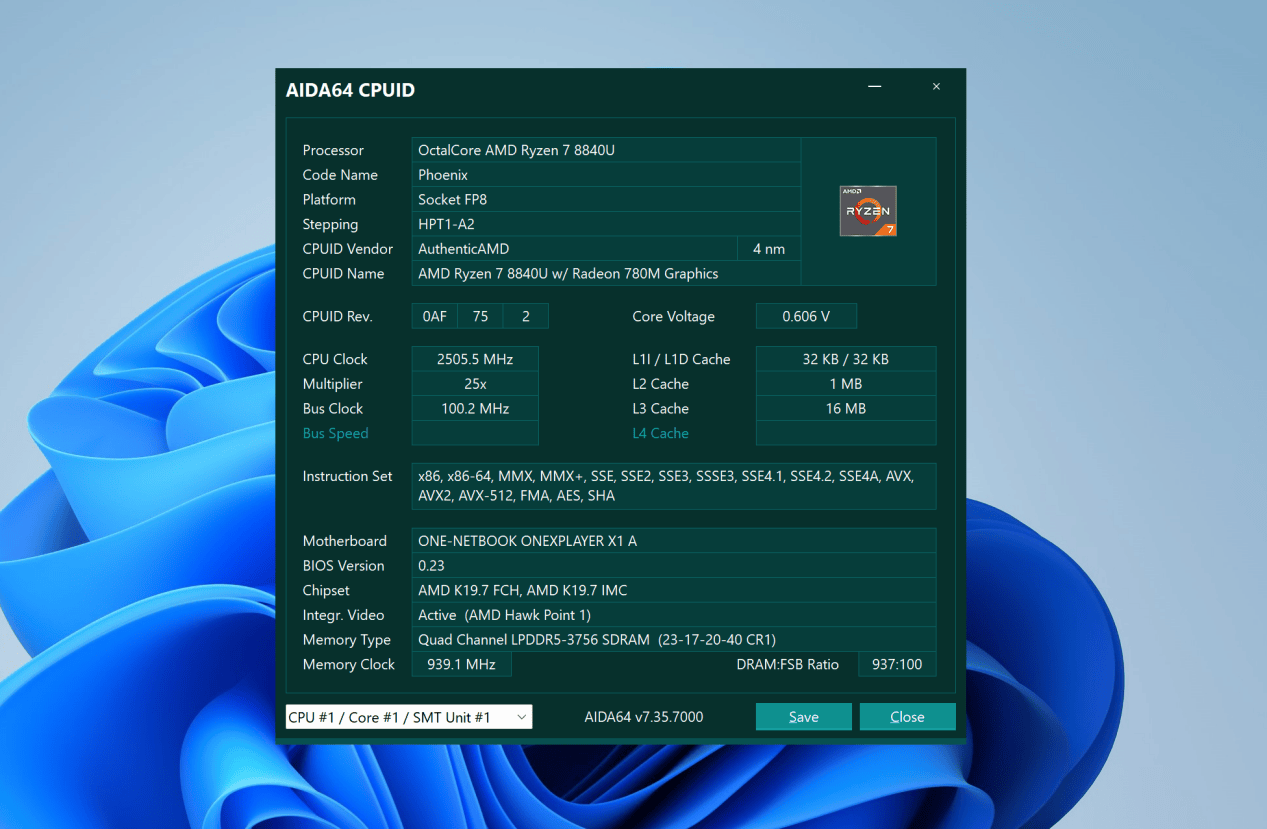This screenshot has height=829, width=1267.
Task: Click the "0.23" BIOS version value
Action: coord(674,565)
